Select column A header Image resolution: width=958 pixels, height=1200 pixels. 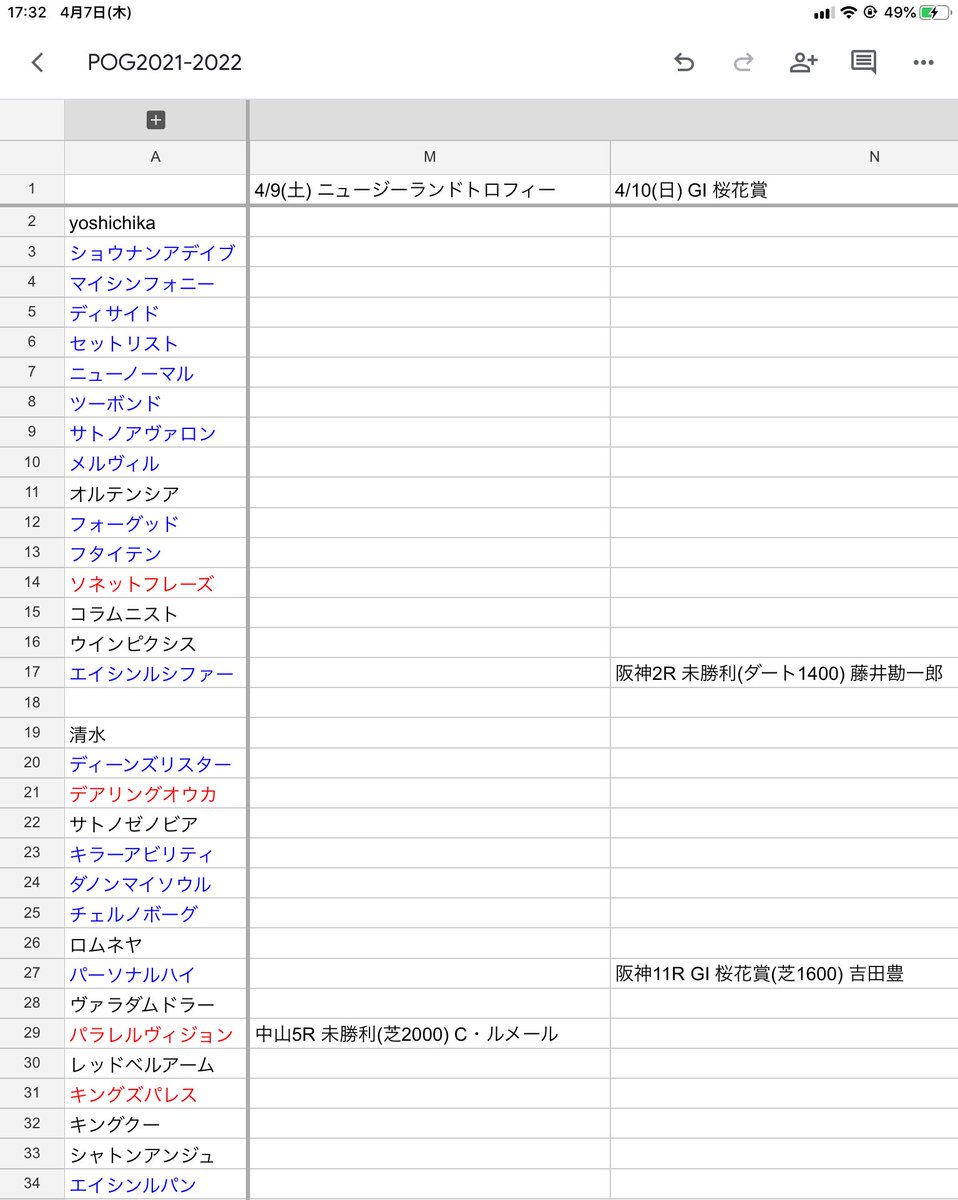click(155, 157)
